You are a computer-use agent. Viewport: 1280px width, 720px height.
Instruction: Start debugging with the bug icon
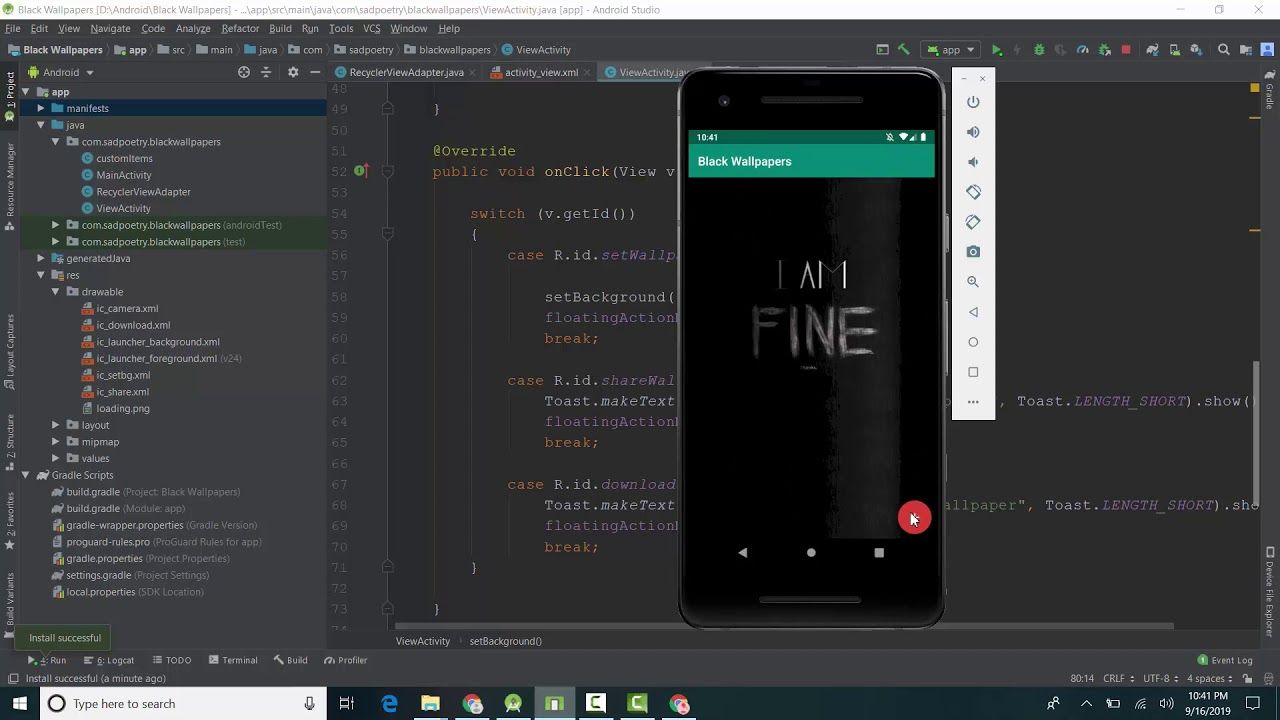(1039, 49)
